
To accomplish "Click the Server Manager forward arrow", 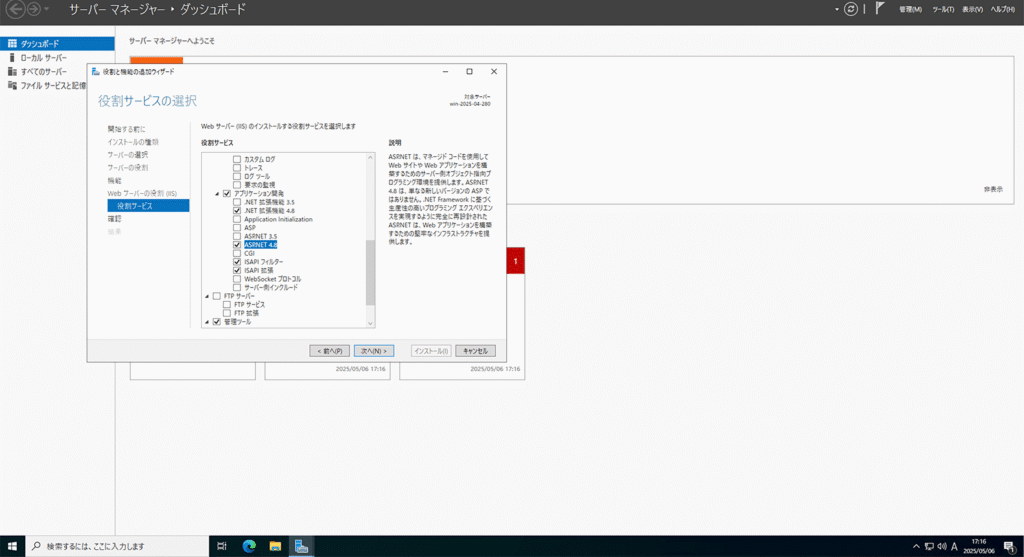I will (33, 9).
